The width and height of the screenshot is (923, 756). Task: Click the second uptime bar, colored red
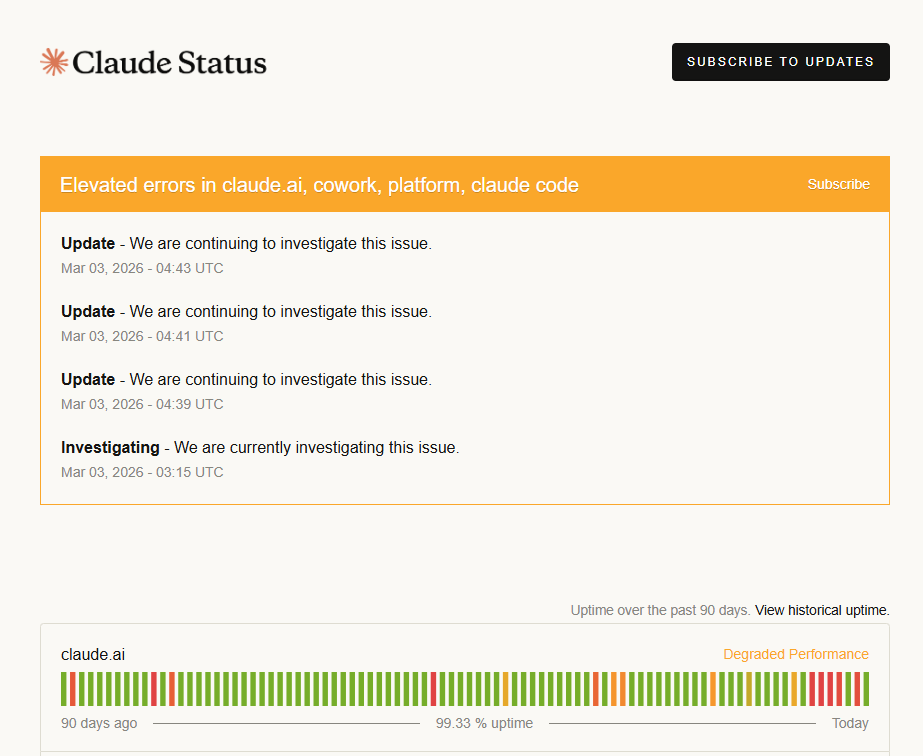click(x=73, y=689)
